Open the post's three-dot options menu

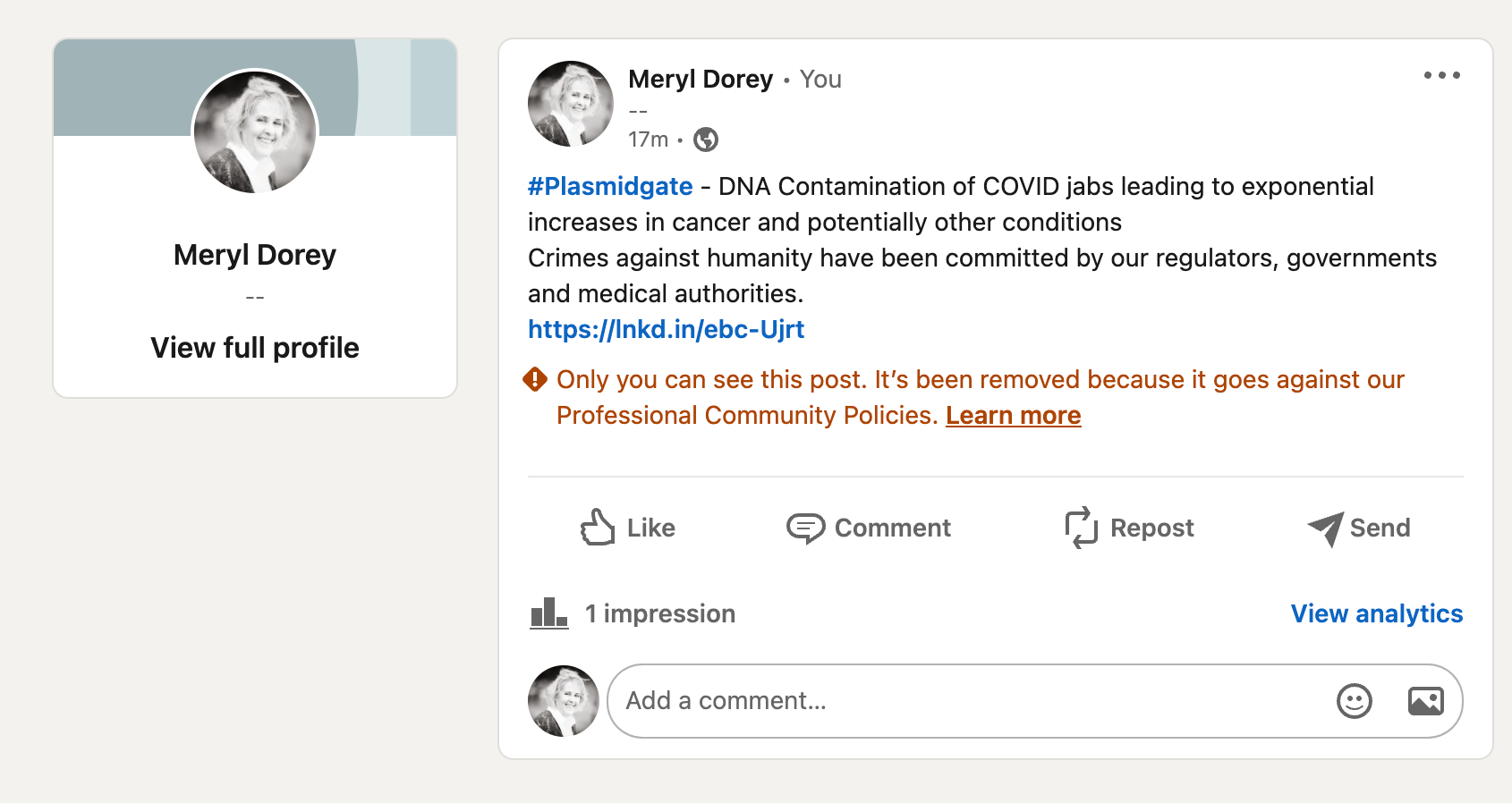(x=1441, y=76)
